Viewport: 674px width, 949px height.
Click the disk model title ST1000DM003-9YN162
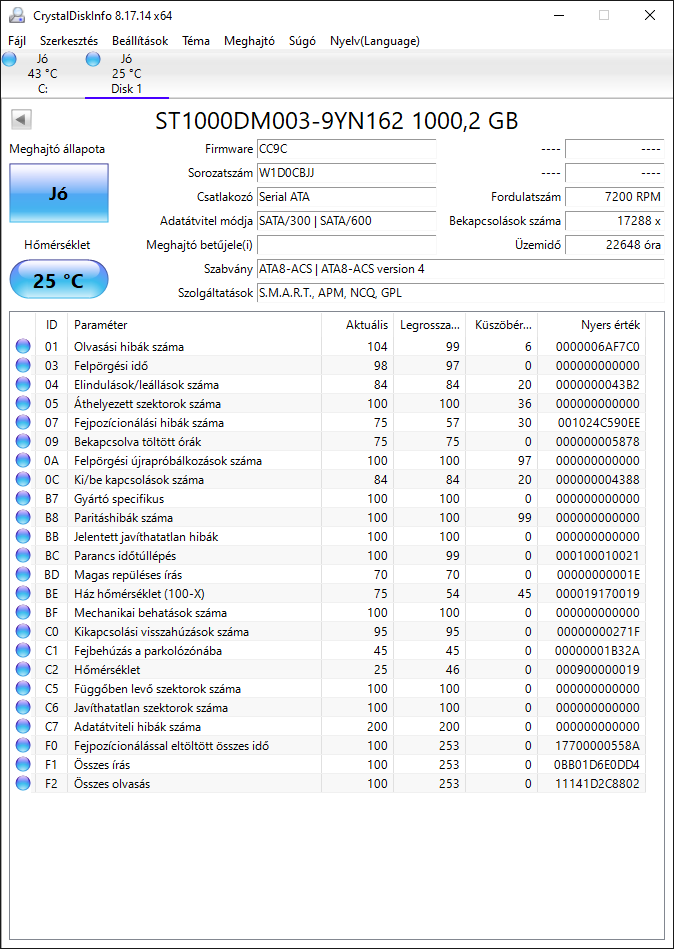pyautogui.click(x=279, y=120)
